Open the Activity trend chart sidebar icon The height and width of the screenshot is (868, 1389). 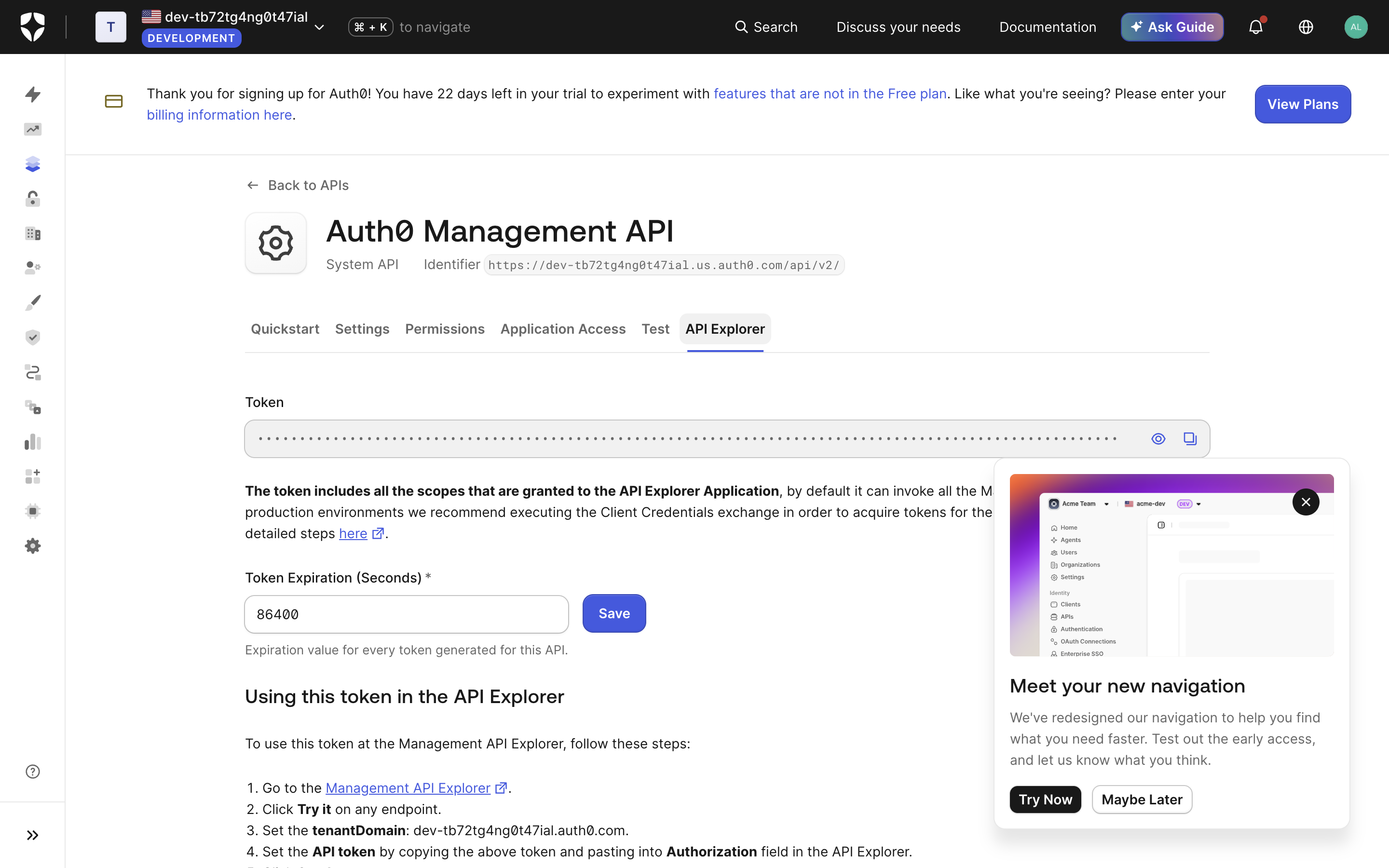[33, 129]
